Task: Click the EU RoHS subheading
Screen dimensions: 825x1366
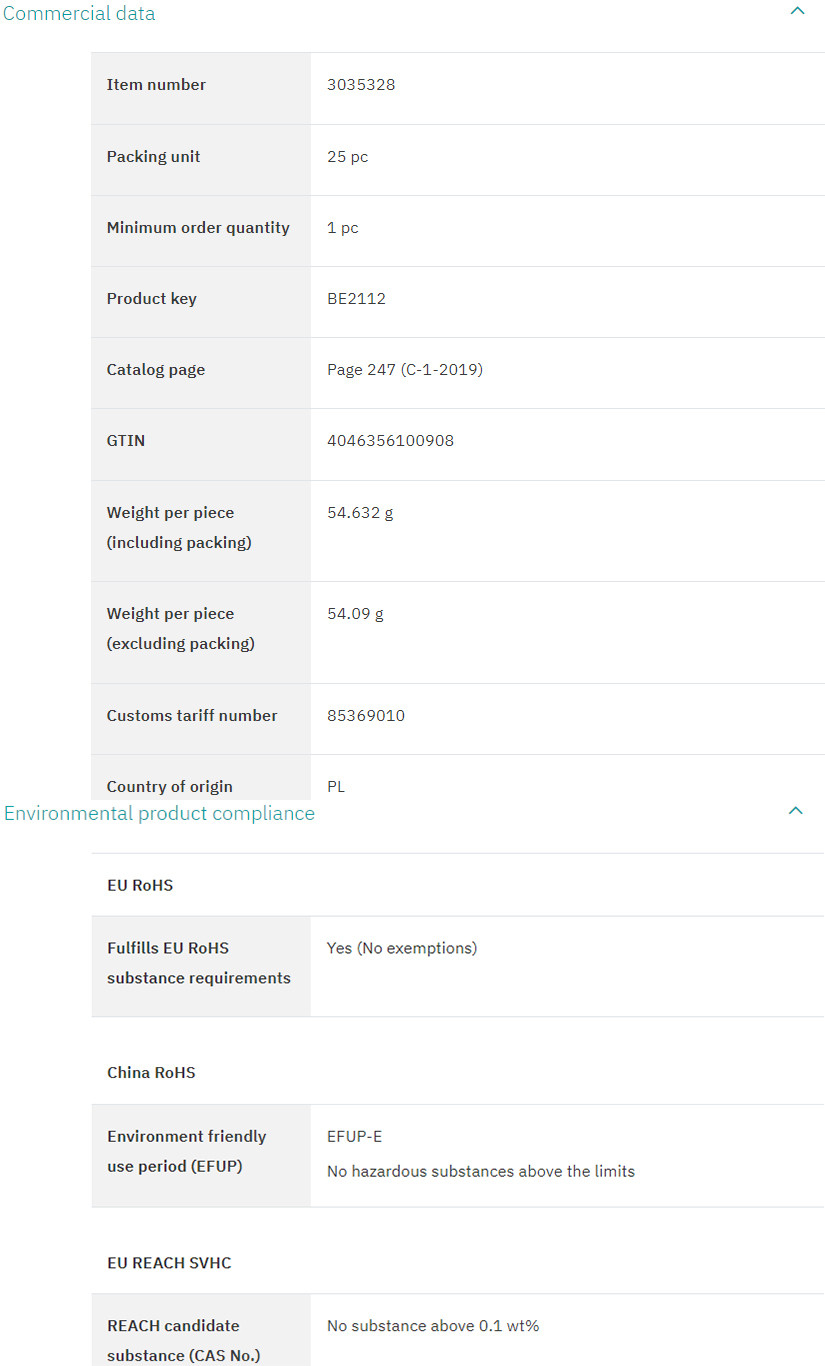Action: [x=140, y=886]
